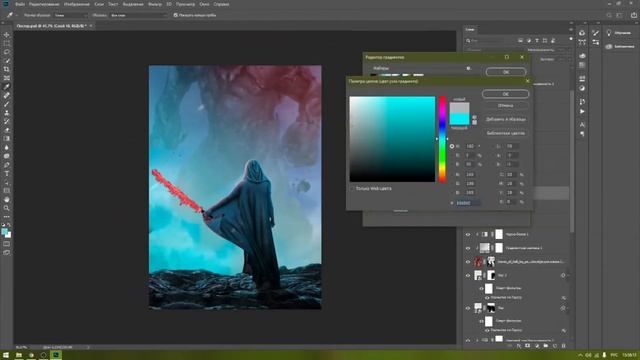Image resolution: width=640 pixels, height=360 pixels.
Task: Toggle Показать кольцо пробы checkbox
Action: coord(176,15)
